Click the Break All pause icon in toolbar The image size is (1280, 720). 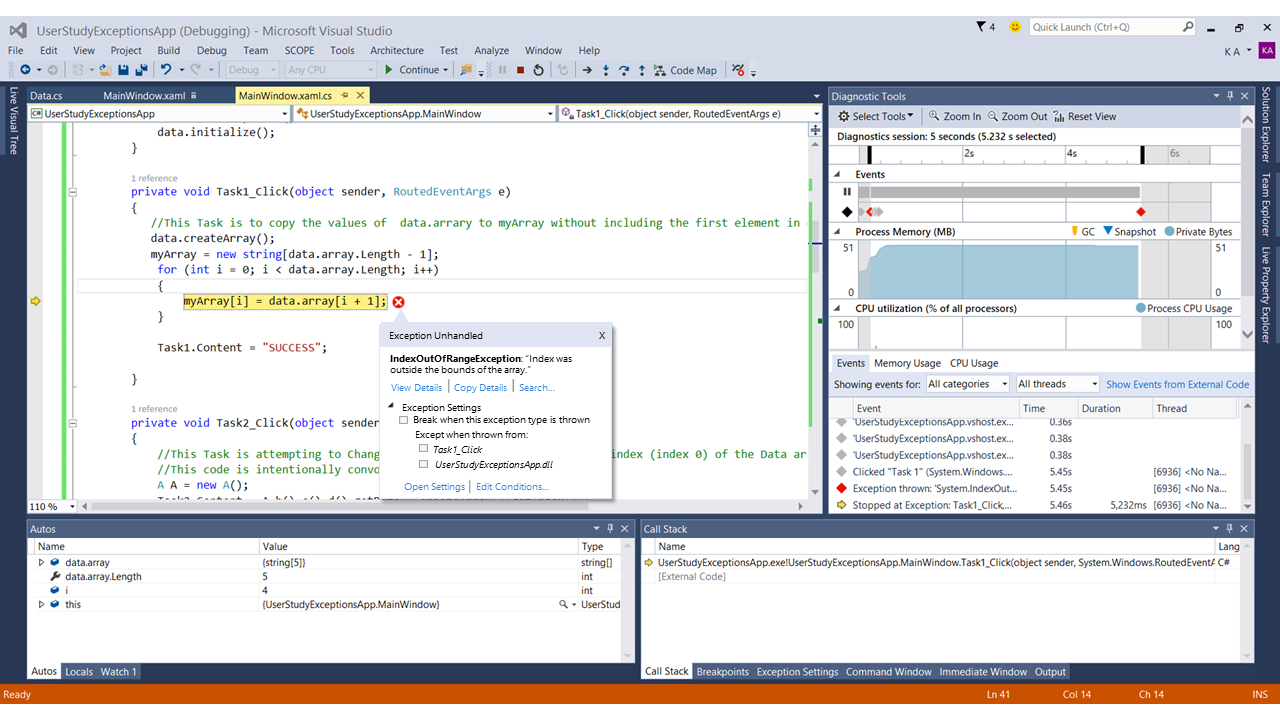502,70
